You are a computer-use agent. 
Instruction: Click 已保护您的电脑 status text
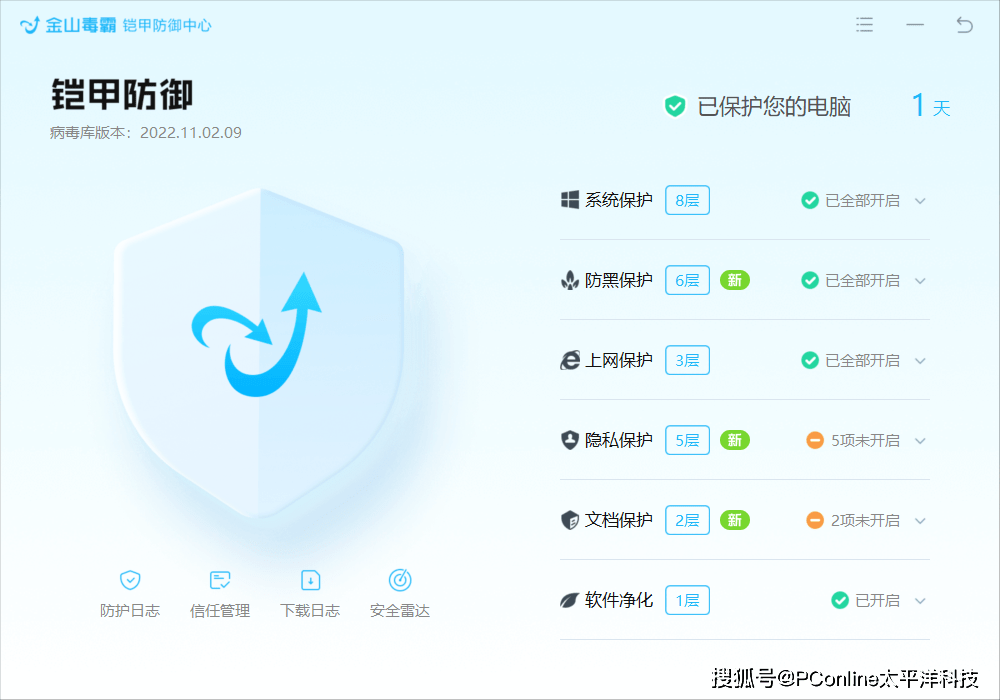pyautogui.click(x=774, y=106)
